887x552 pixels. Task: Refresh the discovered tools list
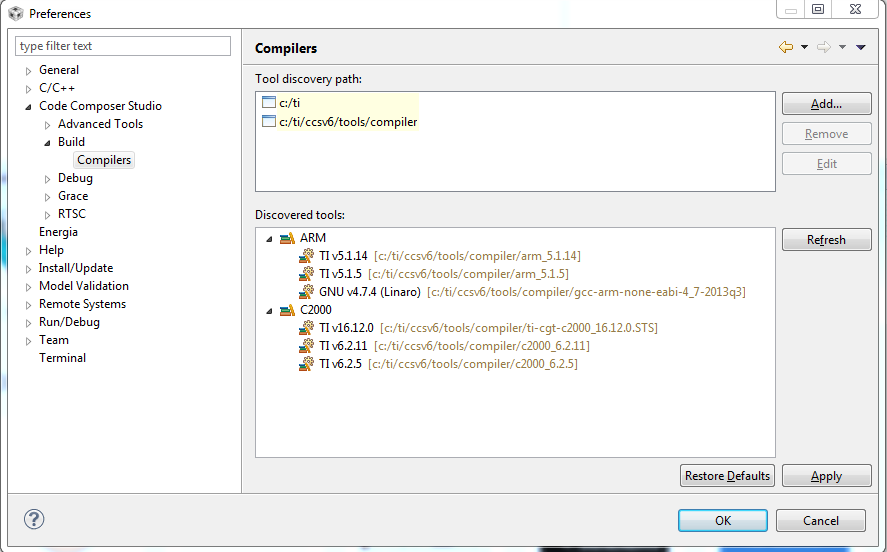(x=826, y=239)
